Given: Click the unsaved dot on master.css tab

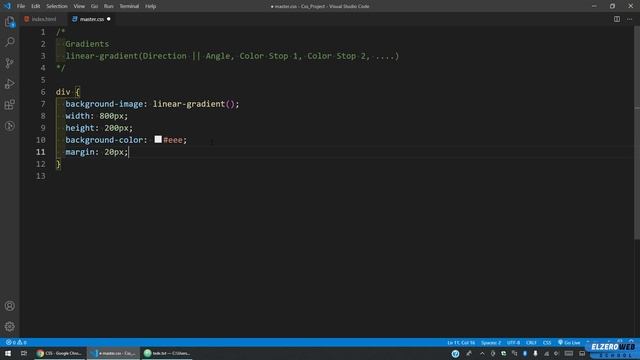Looking at the screenshot, I should click(109, 19).
